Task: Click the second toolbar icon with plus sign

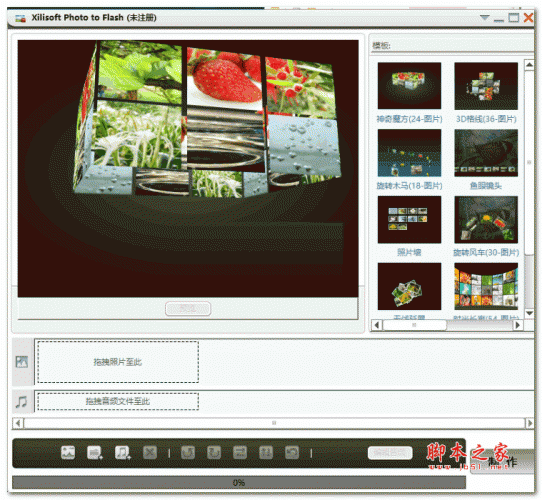Action: [94, 452]
